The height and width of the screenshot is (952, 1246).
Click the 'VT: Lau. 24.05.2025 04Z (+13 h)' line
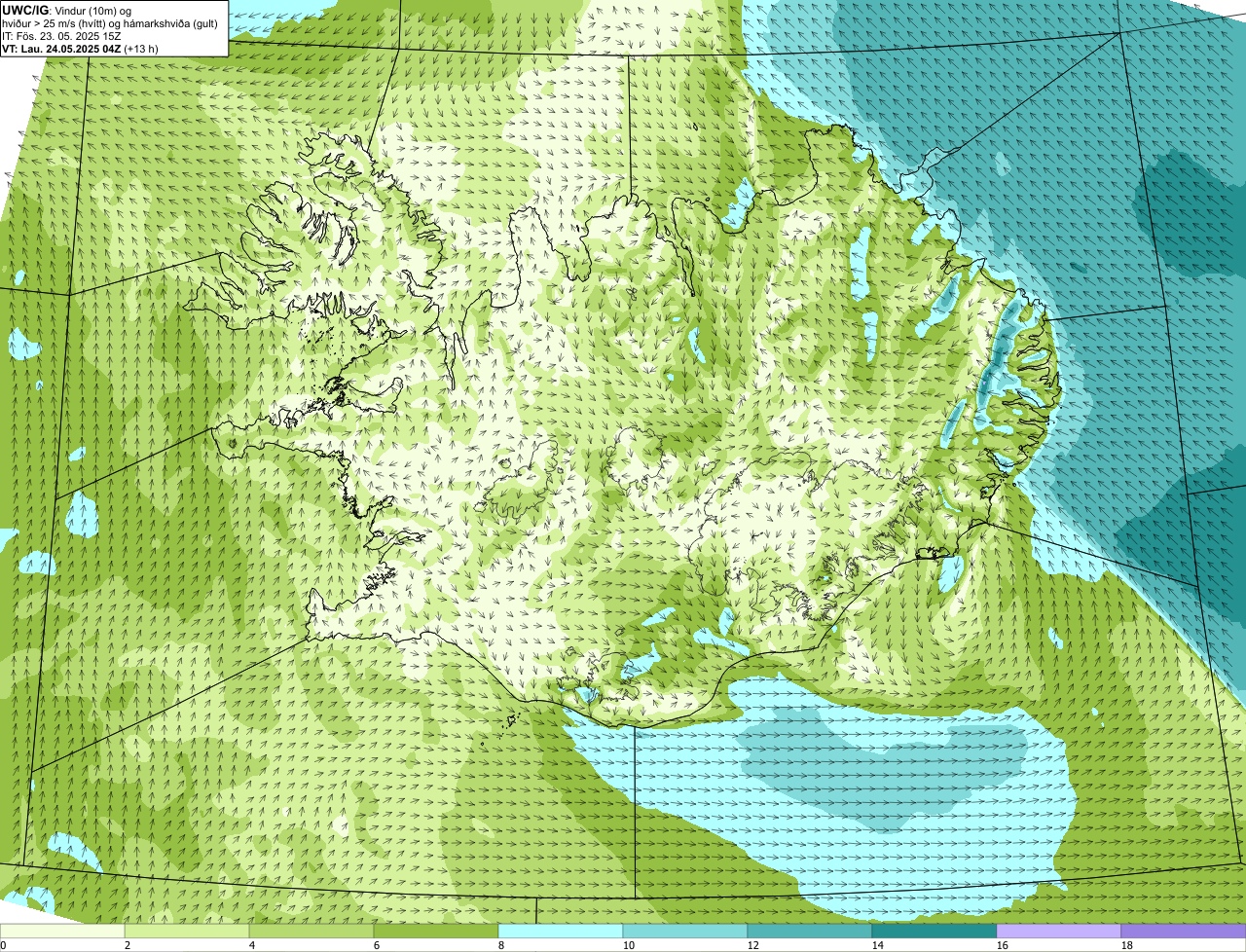[80, 49]
